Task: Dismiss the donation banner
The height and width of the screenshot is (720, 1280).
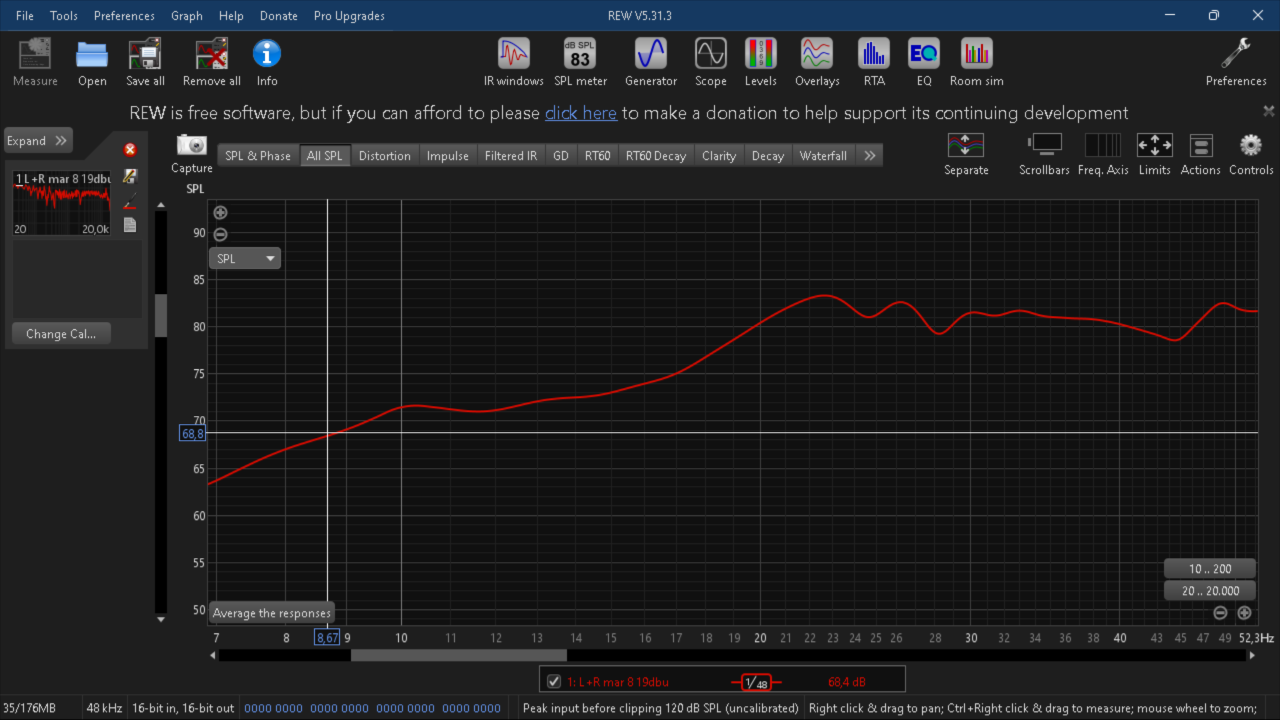Action: [1269, 111]
